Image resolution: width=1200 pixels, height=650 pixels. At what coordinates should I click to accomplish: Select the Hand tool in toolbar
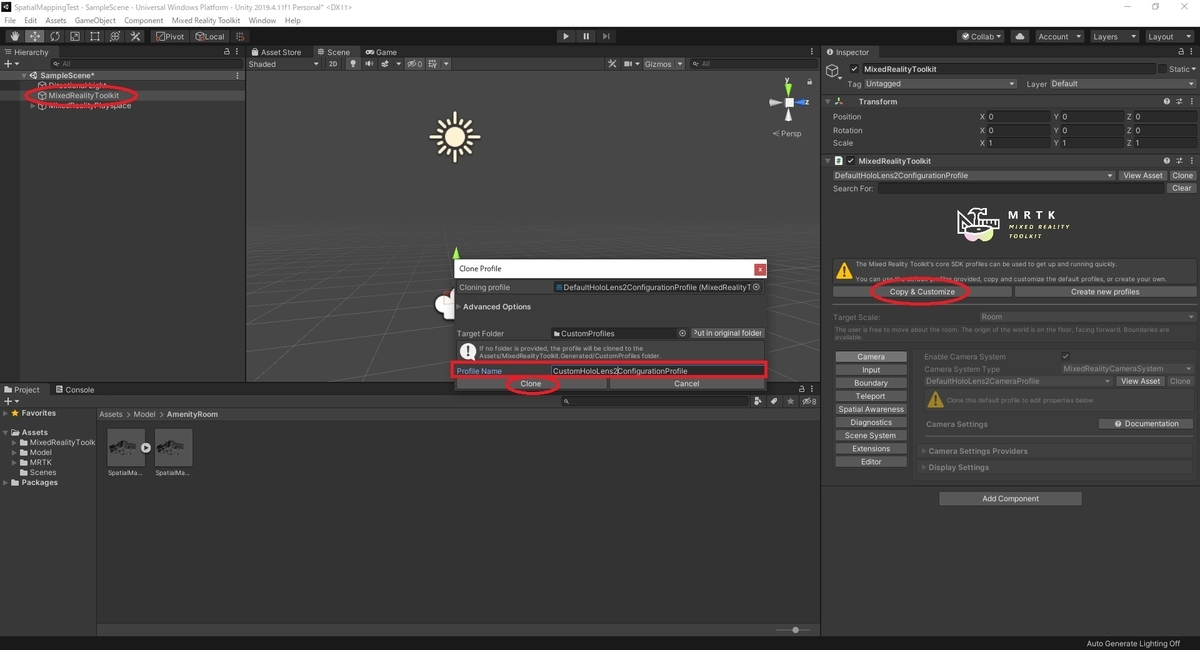[14, 36]
